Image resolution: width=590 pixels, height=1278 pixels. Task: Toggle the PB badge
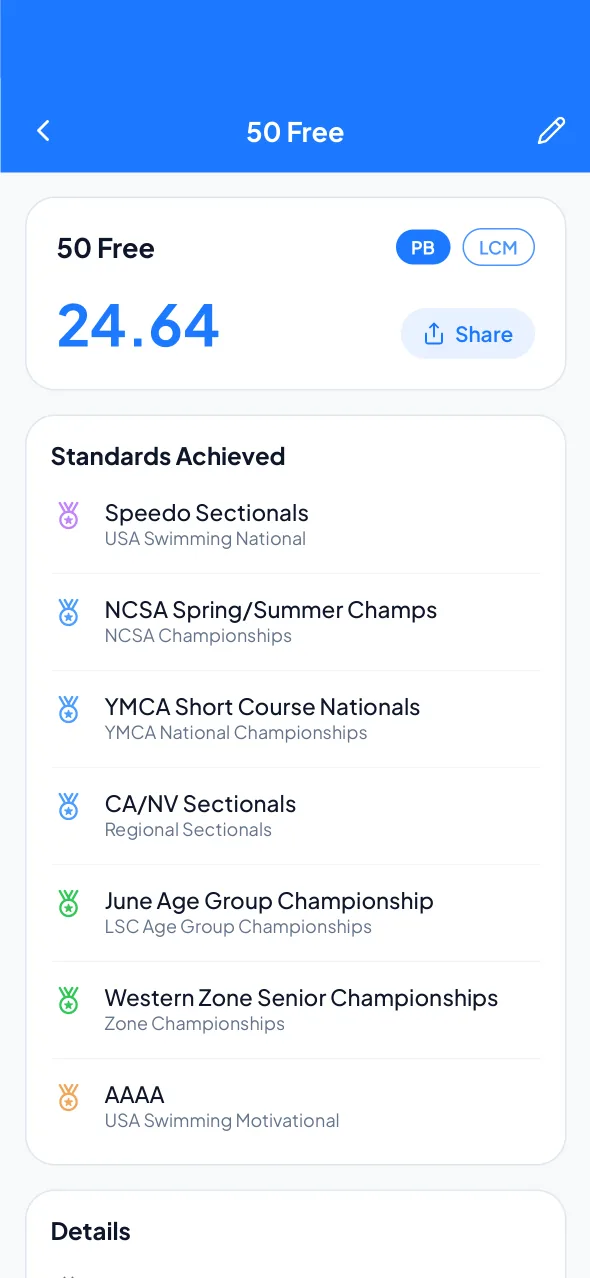pyautogui.click(x=423, y=248)
